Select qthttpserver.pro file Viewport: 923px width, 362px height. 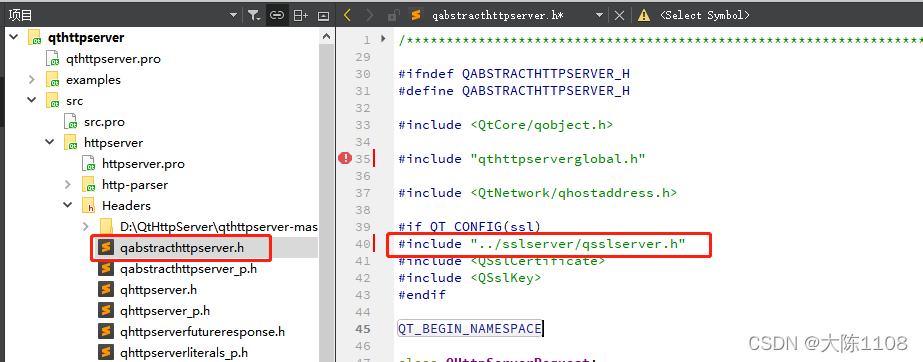click(113, 59)
